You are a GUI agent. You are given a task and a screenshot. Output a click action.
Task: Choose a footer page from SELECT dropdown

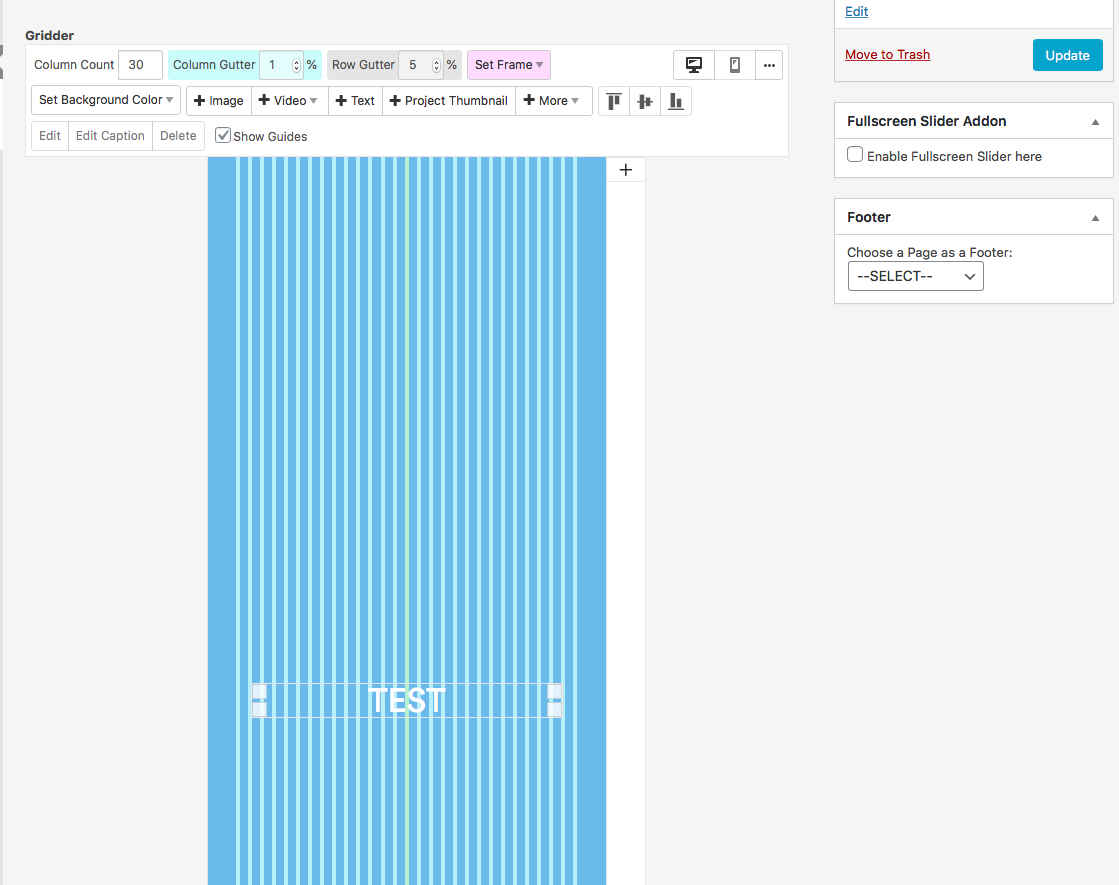tap(915, 276)
